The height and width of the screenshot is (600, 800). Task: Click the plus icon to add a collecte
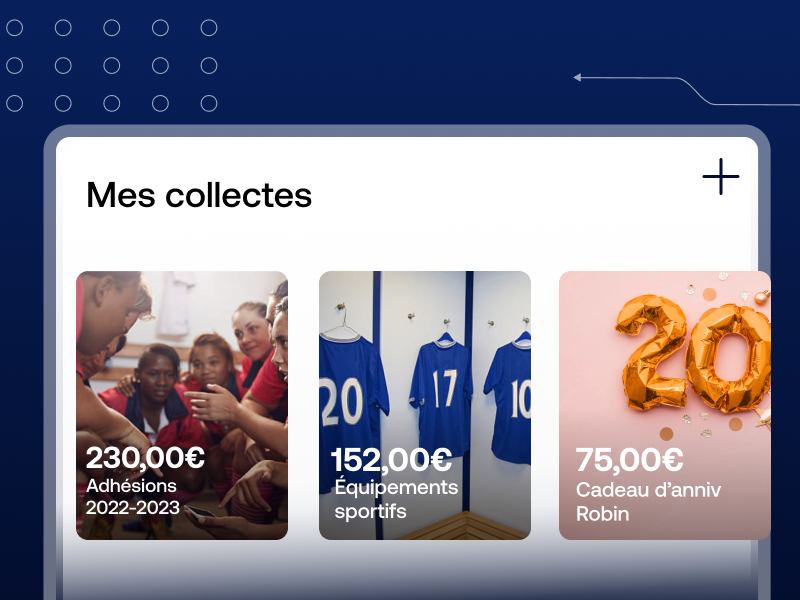point(720,176)
